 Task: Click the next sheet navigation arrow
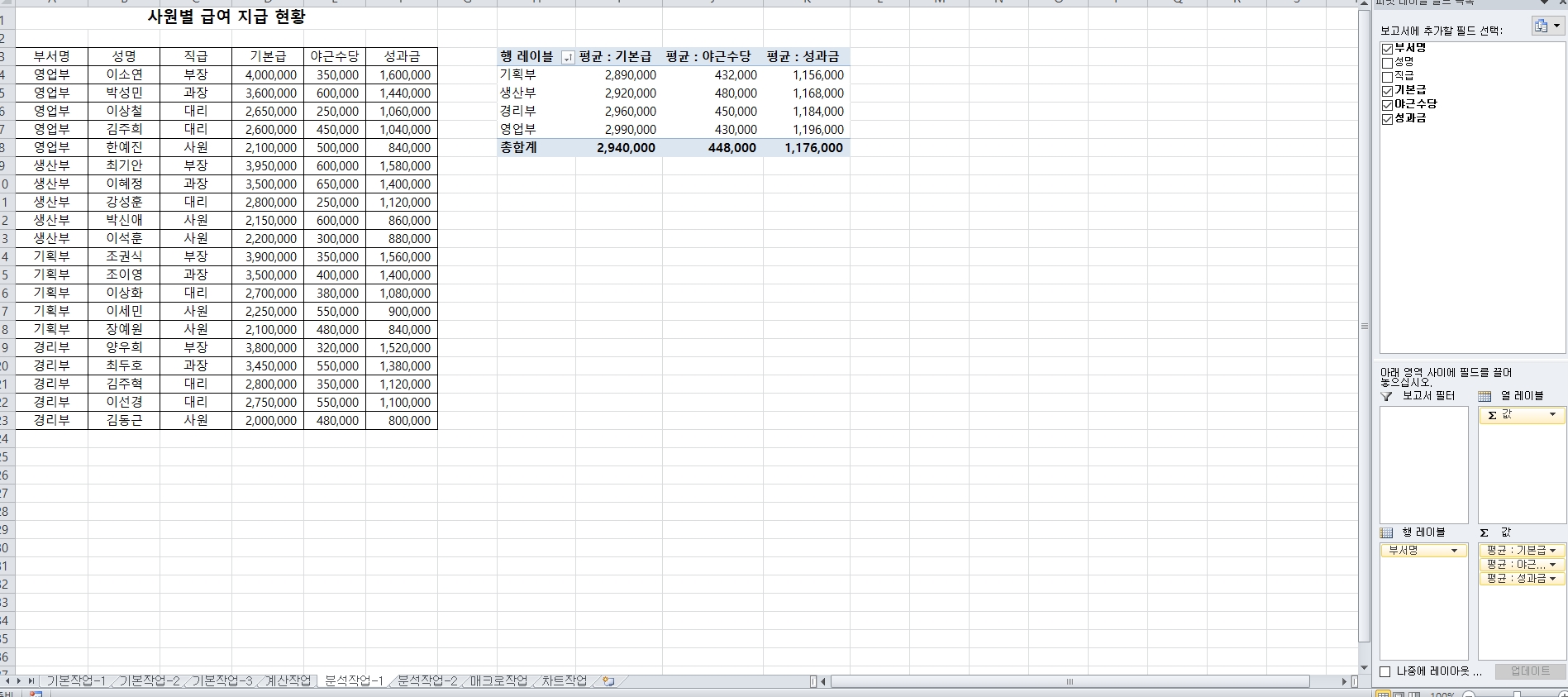pyautogui.click(x=19, y=681)
